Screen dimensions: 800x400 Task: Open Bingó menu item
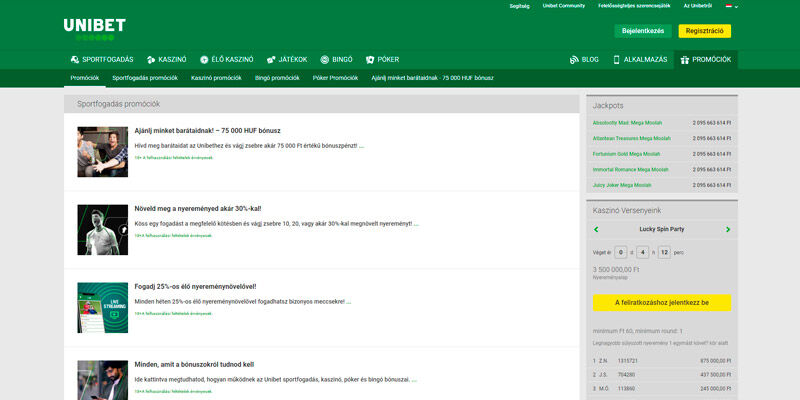[336, 60]
